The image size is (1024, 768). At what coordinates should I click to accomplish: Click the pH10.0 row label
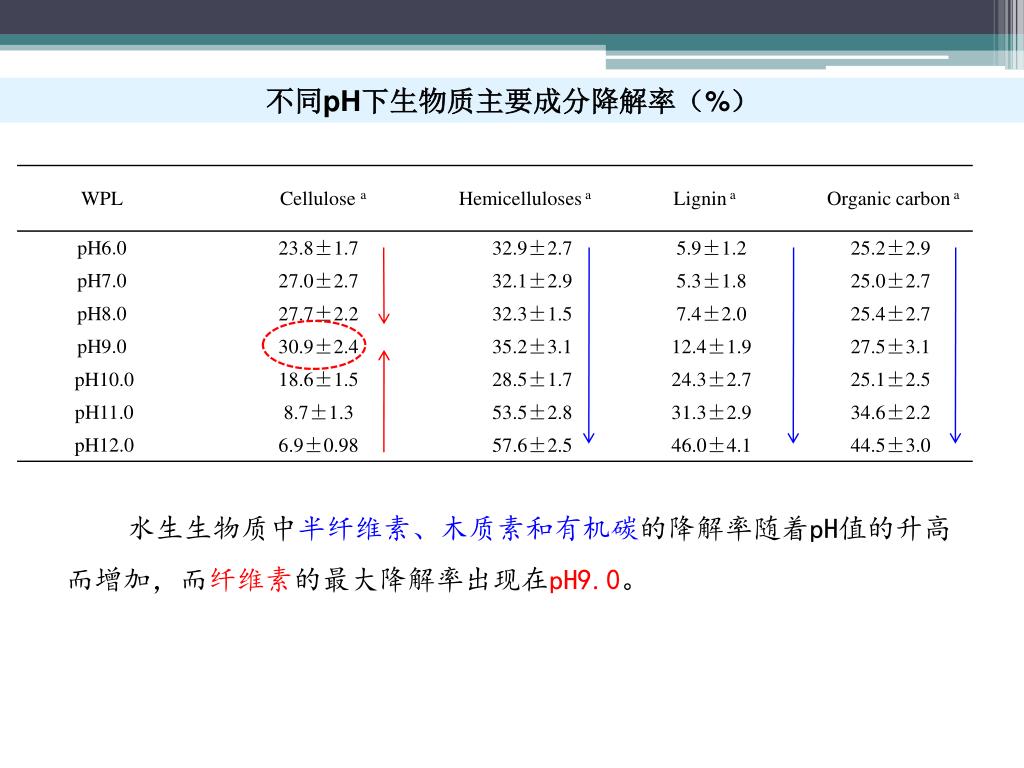click(104, 379)
